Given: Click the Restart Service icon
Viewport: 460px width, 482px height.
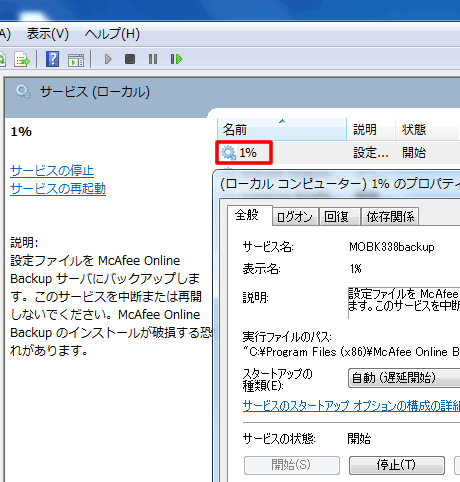Looking at the screenshot, I should click(x=176, y=59).
